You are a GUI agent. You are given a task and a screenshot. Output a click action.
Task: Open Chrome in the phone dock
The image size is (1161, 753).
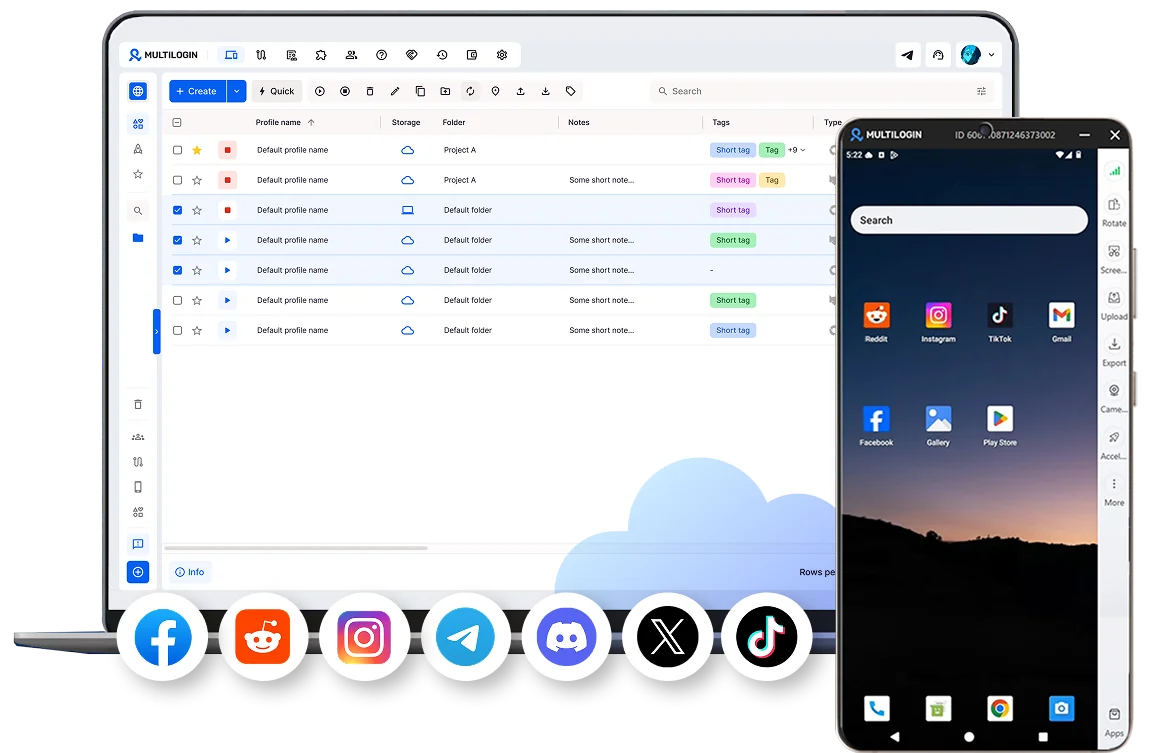point(1000,709)
